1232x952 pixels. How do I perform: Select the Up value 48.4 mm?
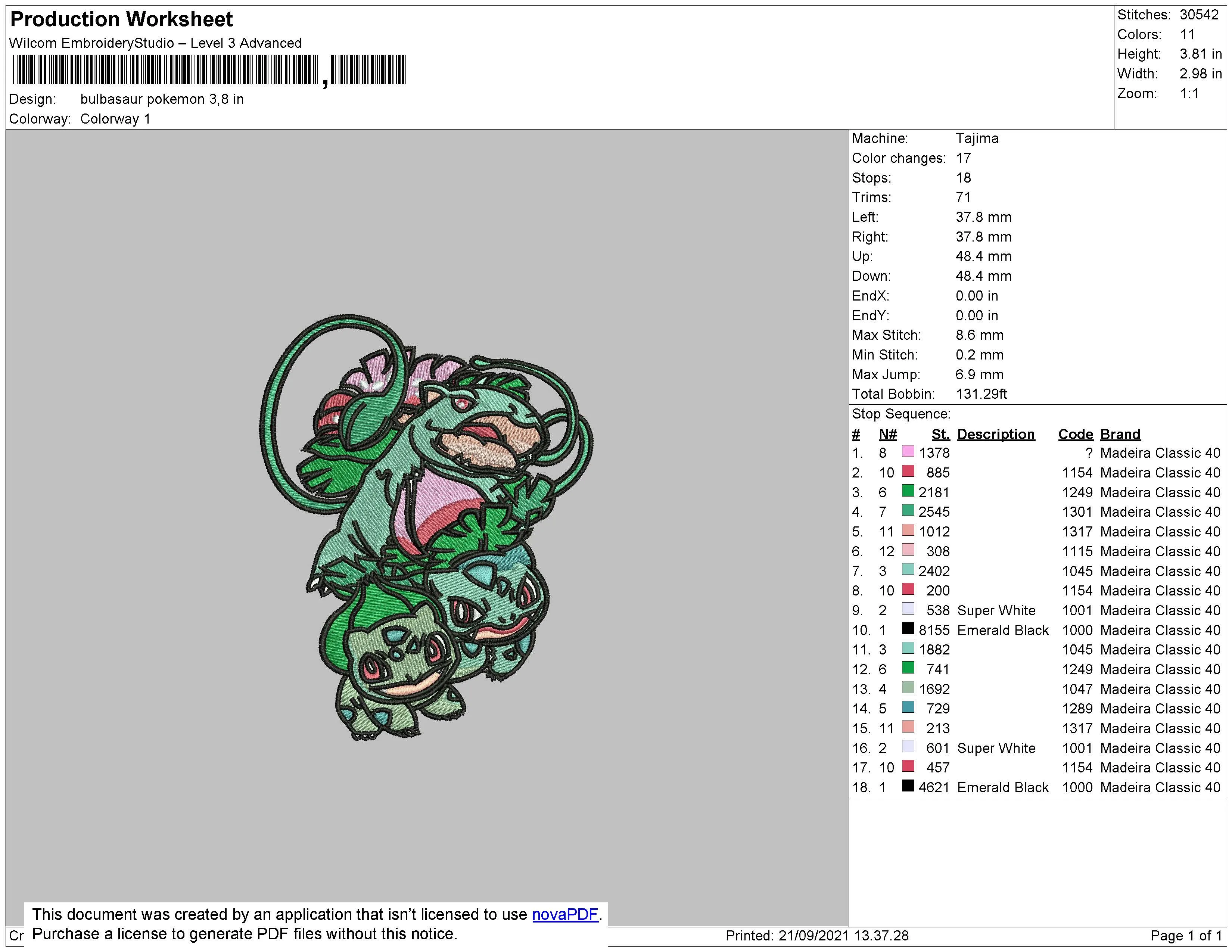coord(983,256)
